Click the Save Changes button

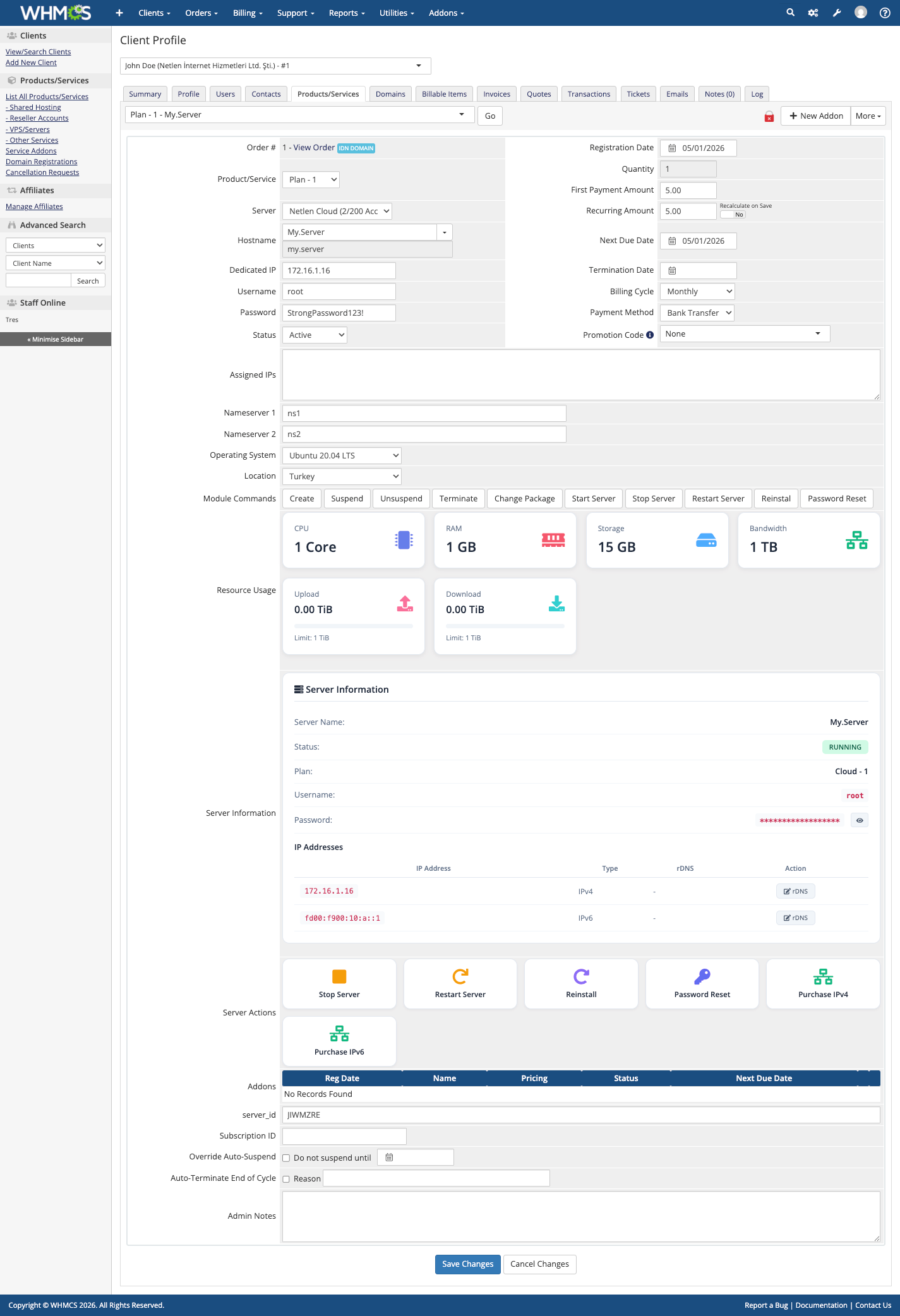pos(467,1264)
